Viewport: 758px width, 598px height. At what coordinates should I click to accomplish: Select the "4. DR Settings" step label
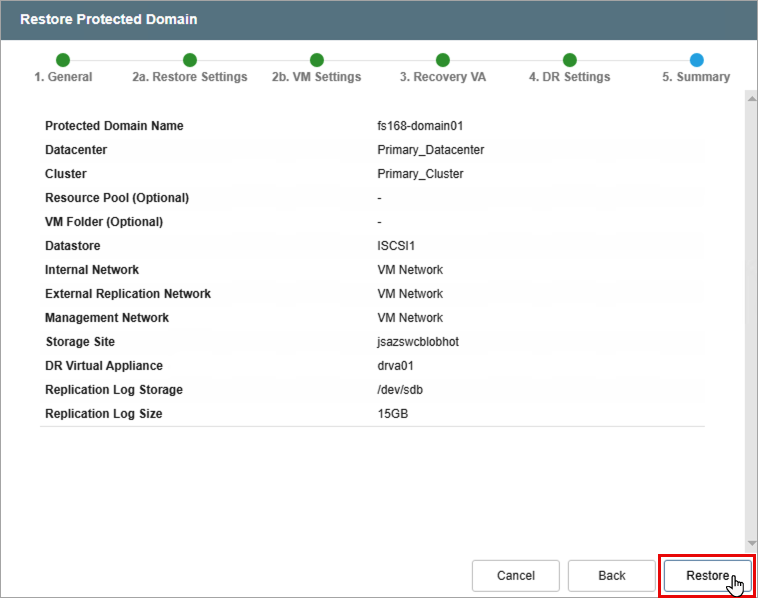pos(570,77)
